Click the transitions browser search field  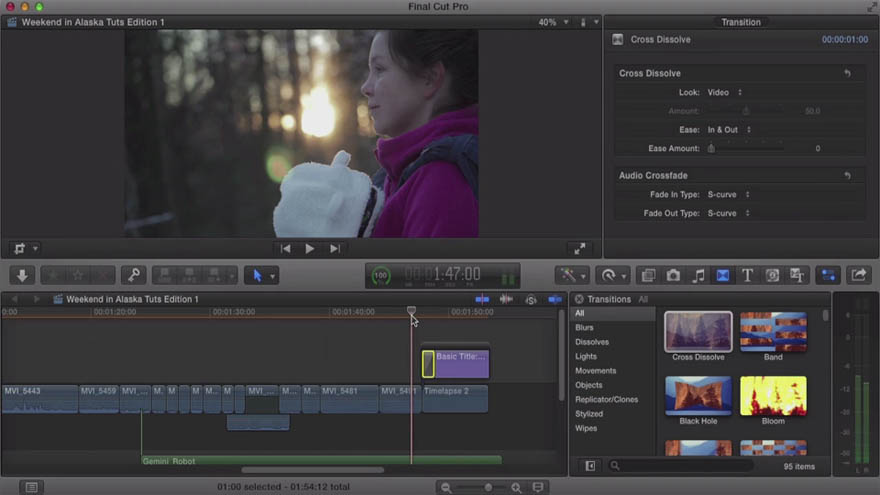[681, 466]
